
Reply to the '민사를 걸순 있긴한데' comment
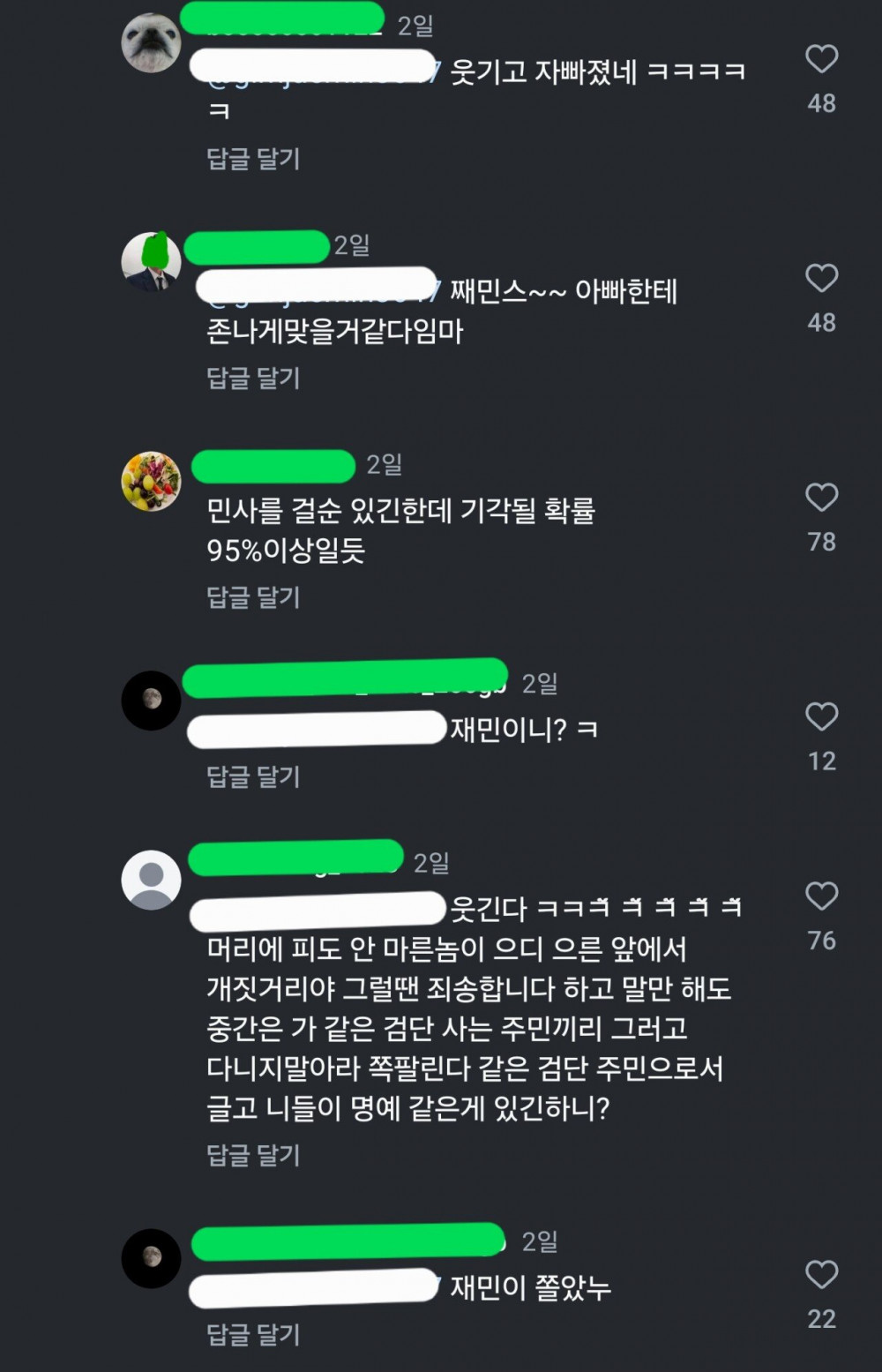[x=253, y=597]
